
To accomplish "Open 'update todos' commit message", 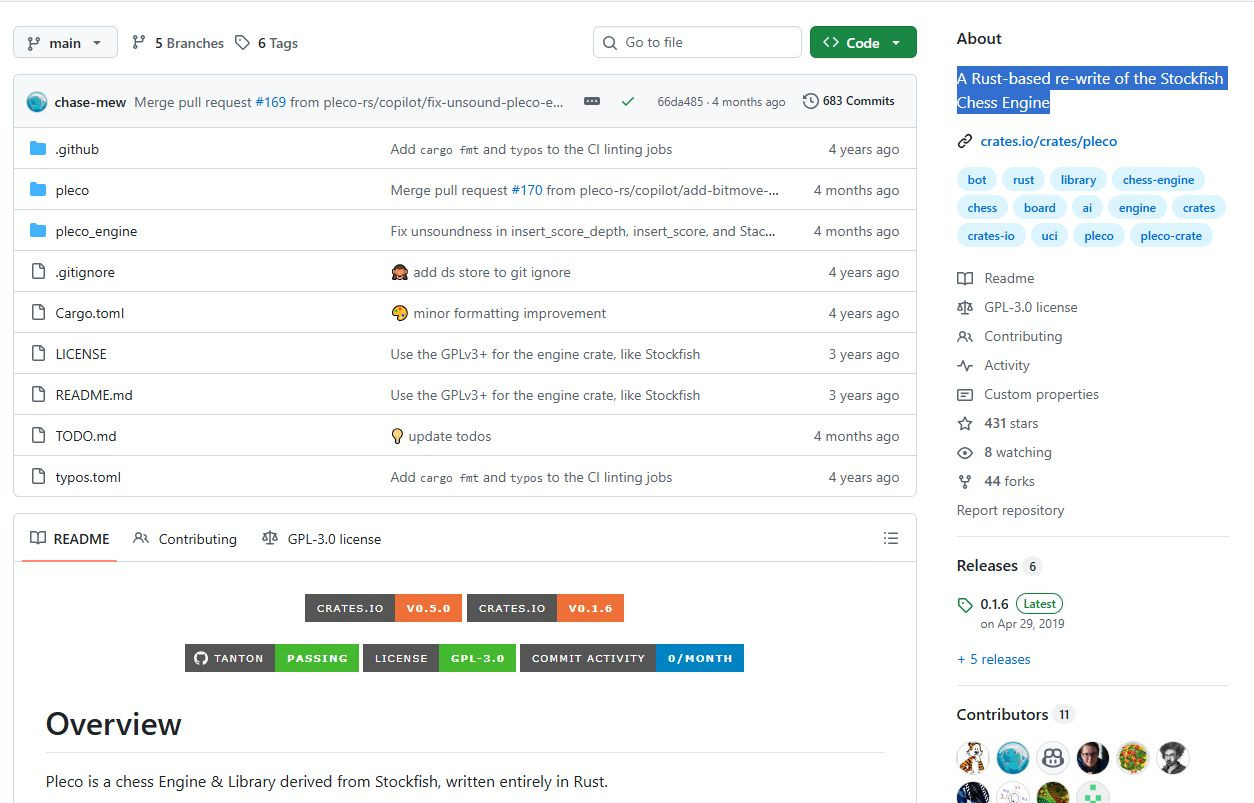I will tap(450, 436).
